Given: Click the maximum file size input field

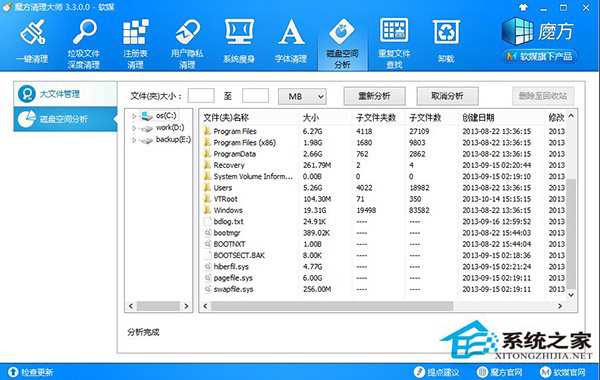Looking at the screenshot, I should pyautogui.click(x=255, y=96).
